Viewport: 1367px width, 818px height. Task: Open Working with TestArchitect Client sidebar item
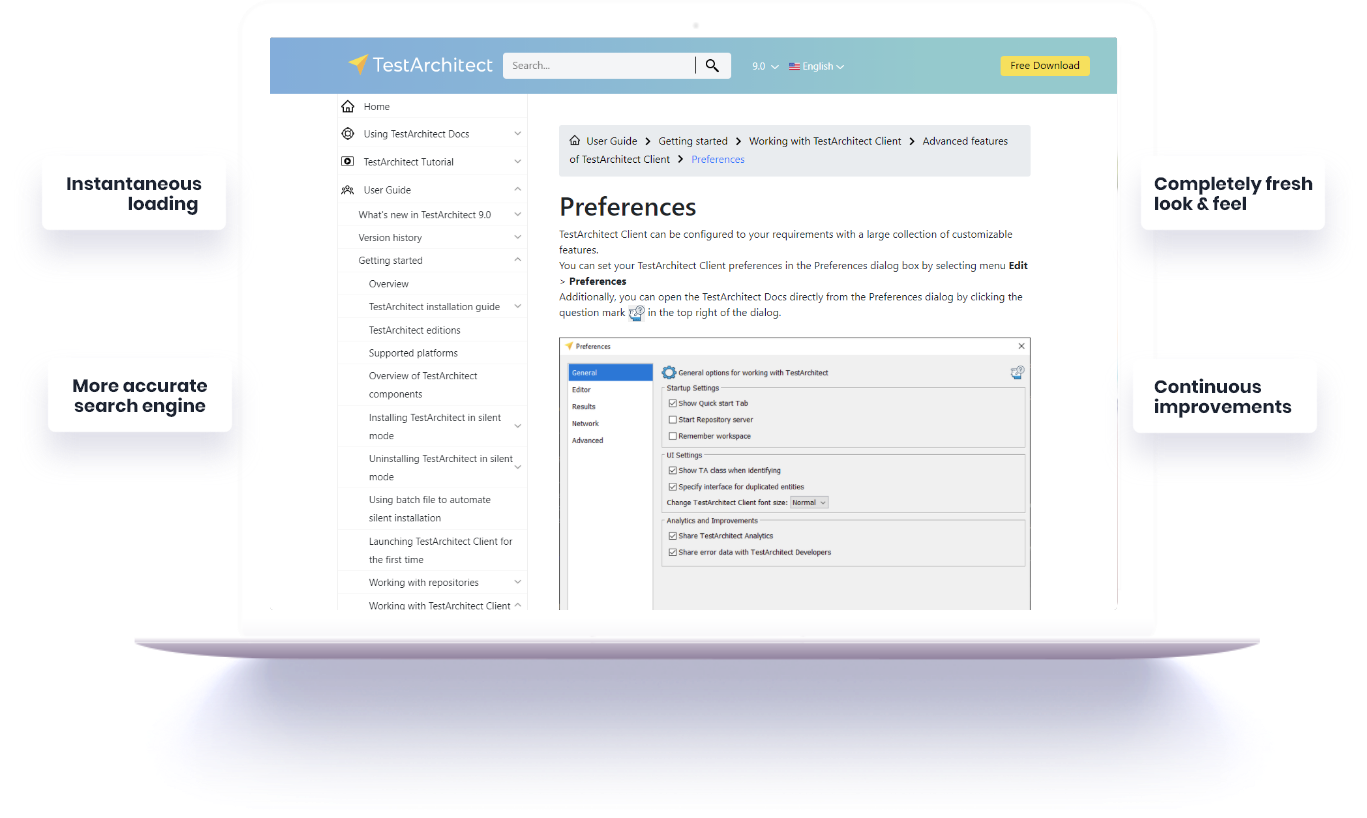(440, 605)
